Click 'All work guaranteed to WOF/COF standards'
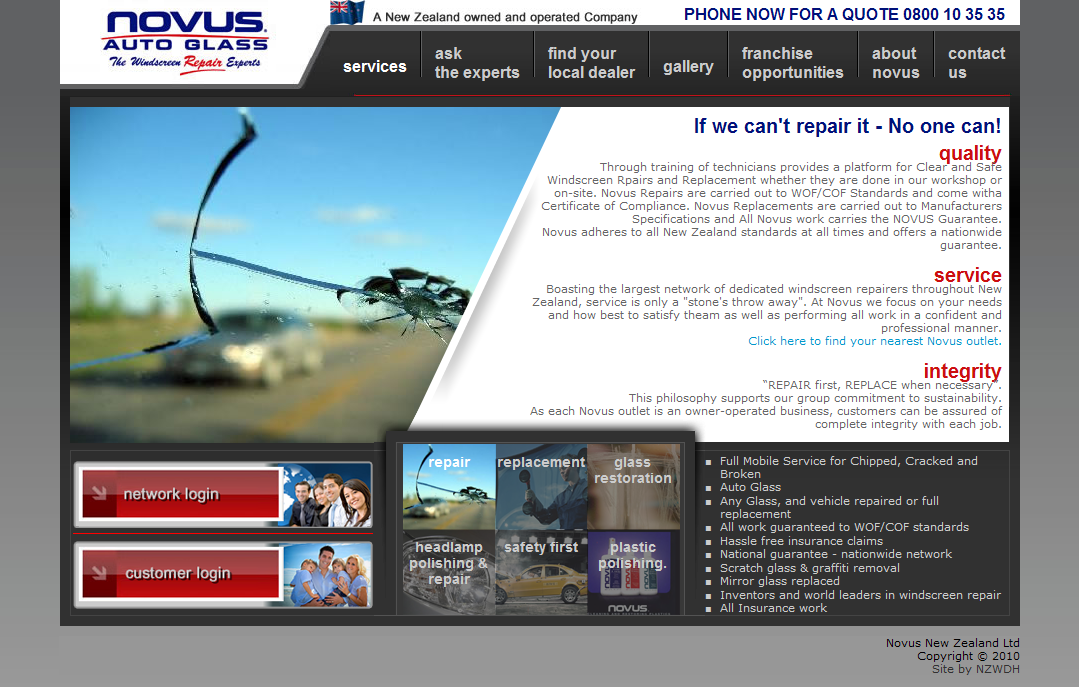 [x=844, y=527]
